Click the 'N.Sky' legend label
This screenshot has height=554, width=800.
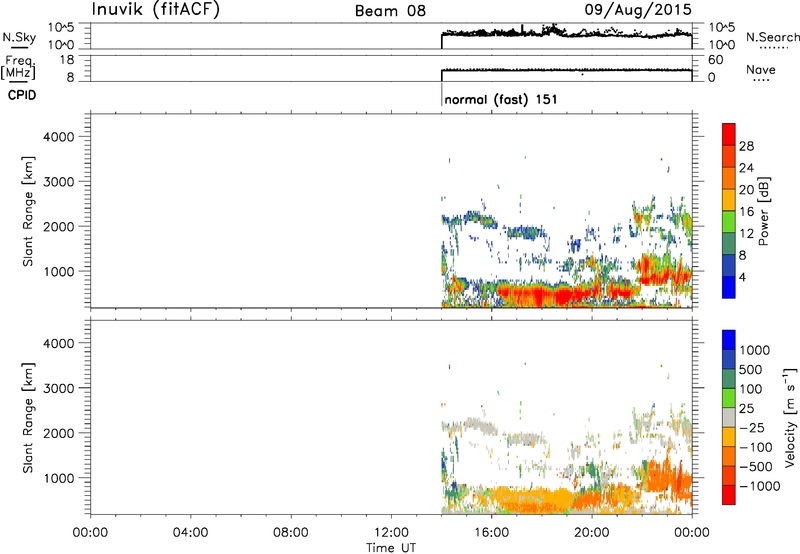19,37
